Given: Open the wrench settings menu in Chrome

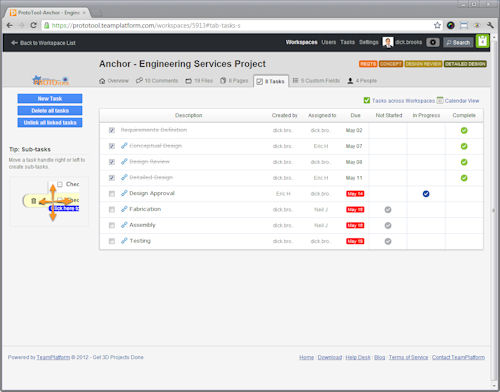Looking at the screenshot, I should point(490,25).
